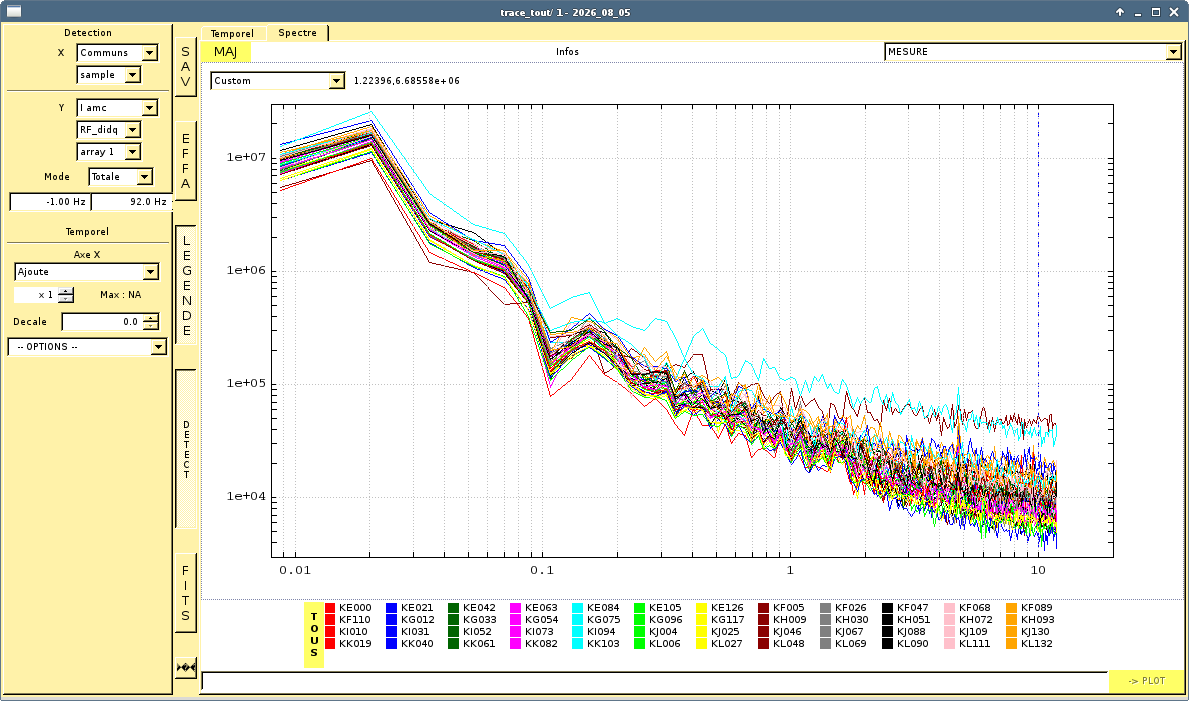This screenshot has width=1189, height=701.
Task: Toggle all traces with the TOUS button
Action: click(314, 635)
